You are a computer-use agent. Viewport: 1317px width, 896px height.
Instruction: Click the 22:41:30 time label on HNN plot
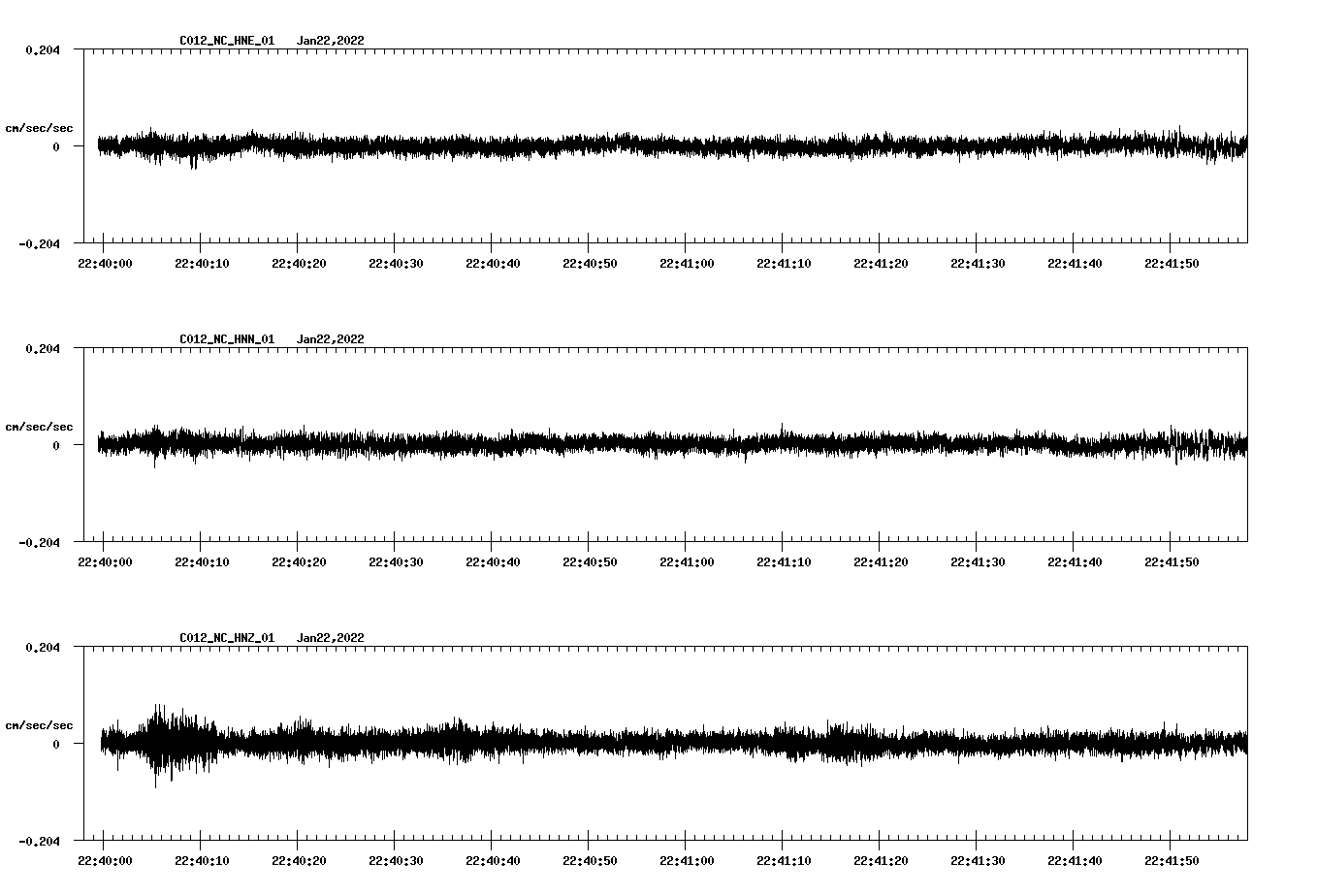point(978,562)
